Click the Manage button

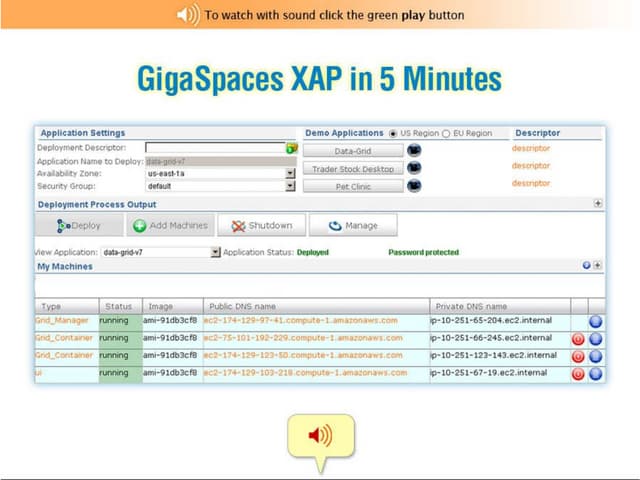[x=352, y=226]
